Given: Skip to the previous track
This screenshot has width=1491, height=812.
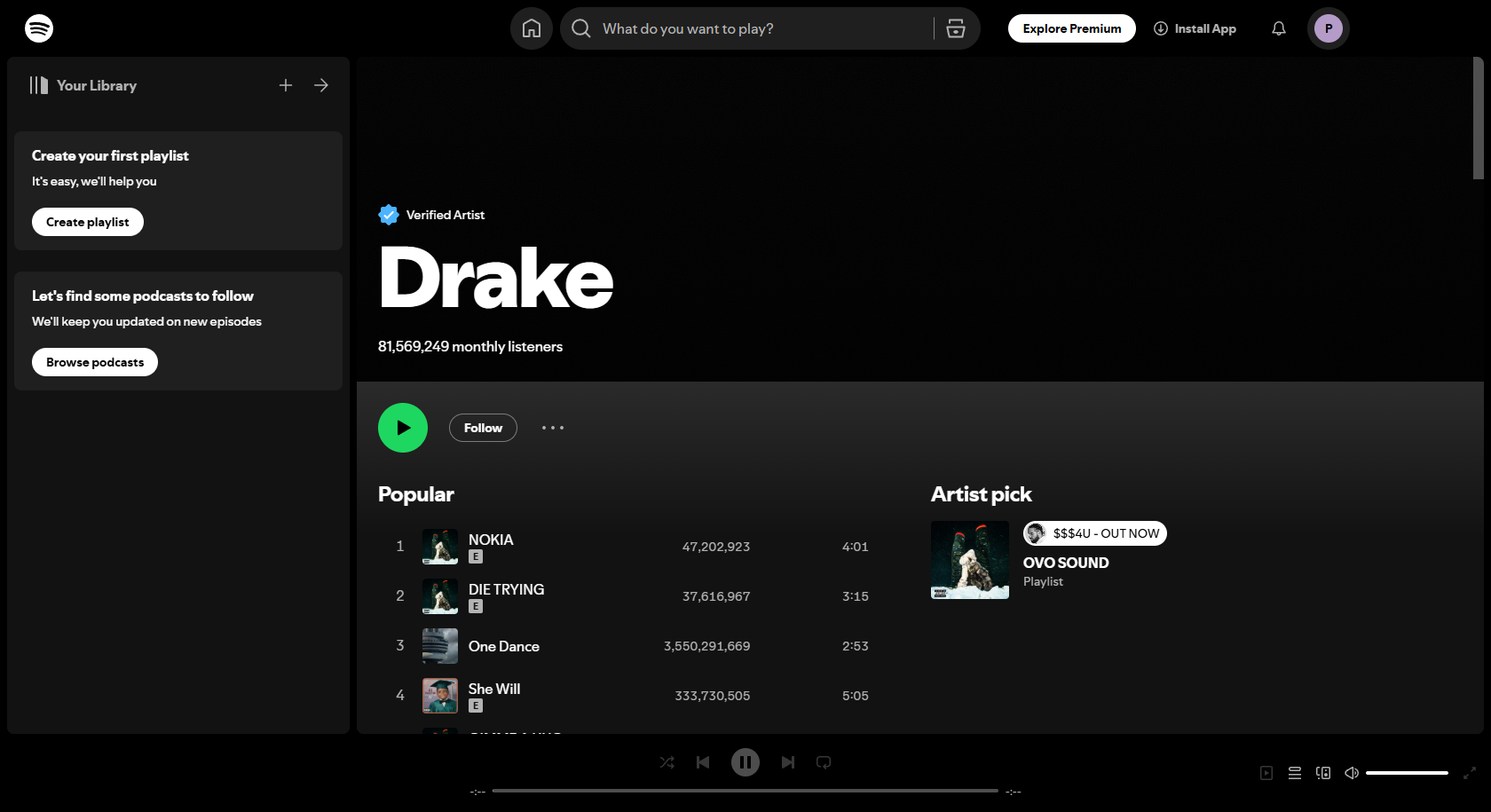Looking at the screenshot, I should 703,762.
